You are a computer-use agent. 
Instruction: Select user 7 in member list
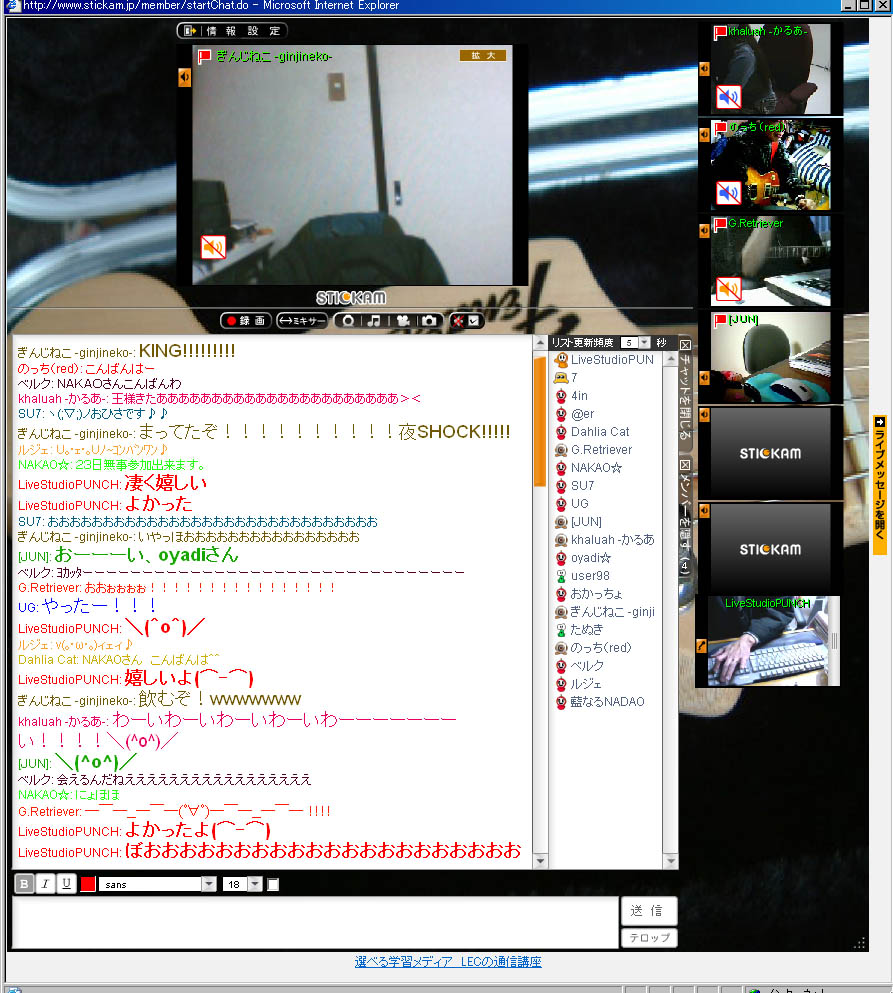[566, 377]
